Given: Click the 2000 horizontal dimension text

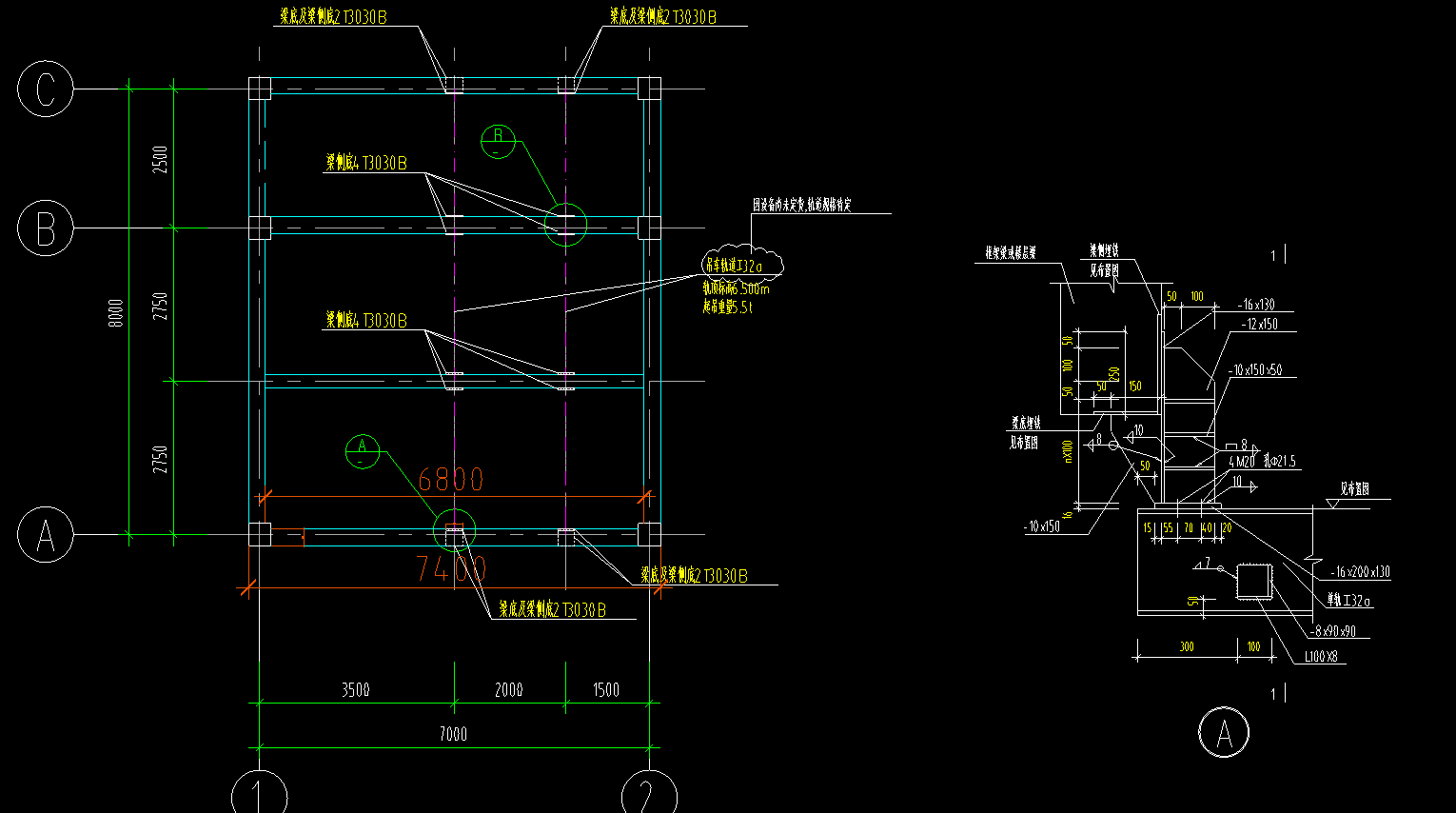Looking at the screenshot, I should (x=508, y=689).
